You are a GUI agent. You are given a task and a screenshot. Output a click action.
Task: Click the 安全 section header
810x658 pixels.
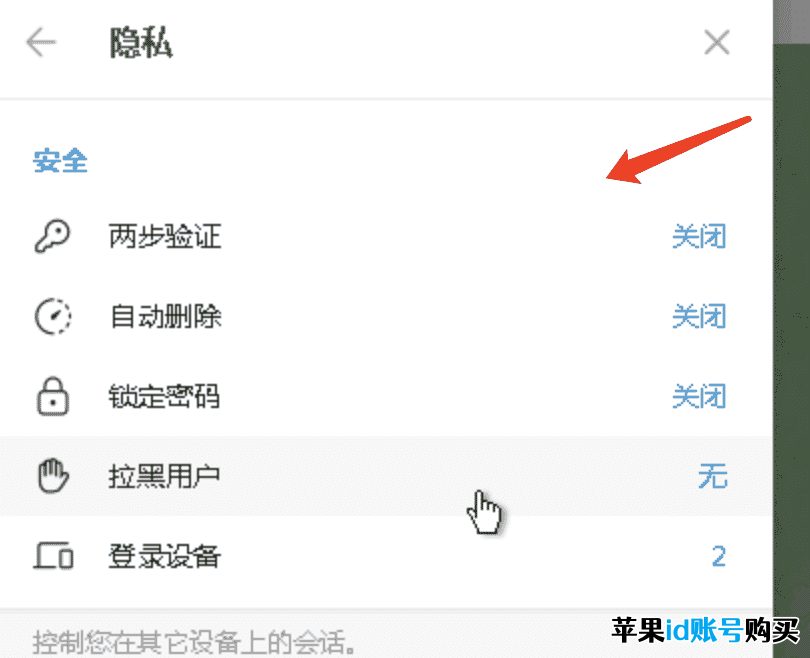60,161
